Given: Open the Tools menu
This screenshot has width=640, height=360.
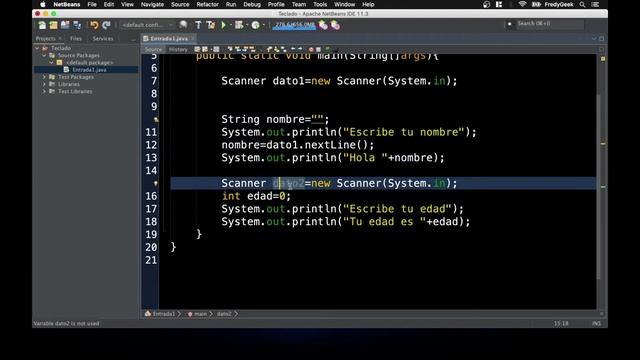Looking at the screenshot, I should tap(320, 4).
